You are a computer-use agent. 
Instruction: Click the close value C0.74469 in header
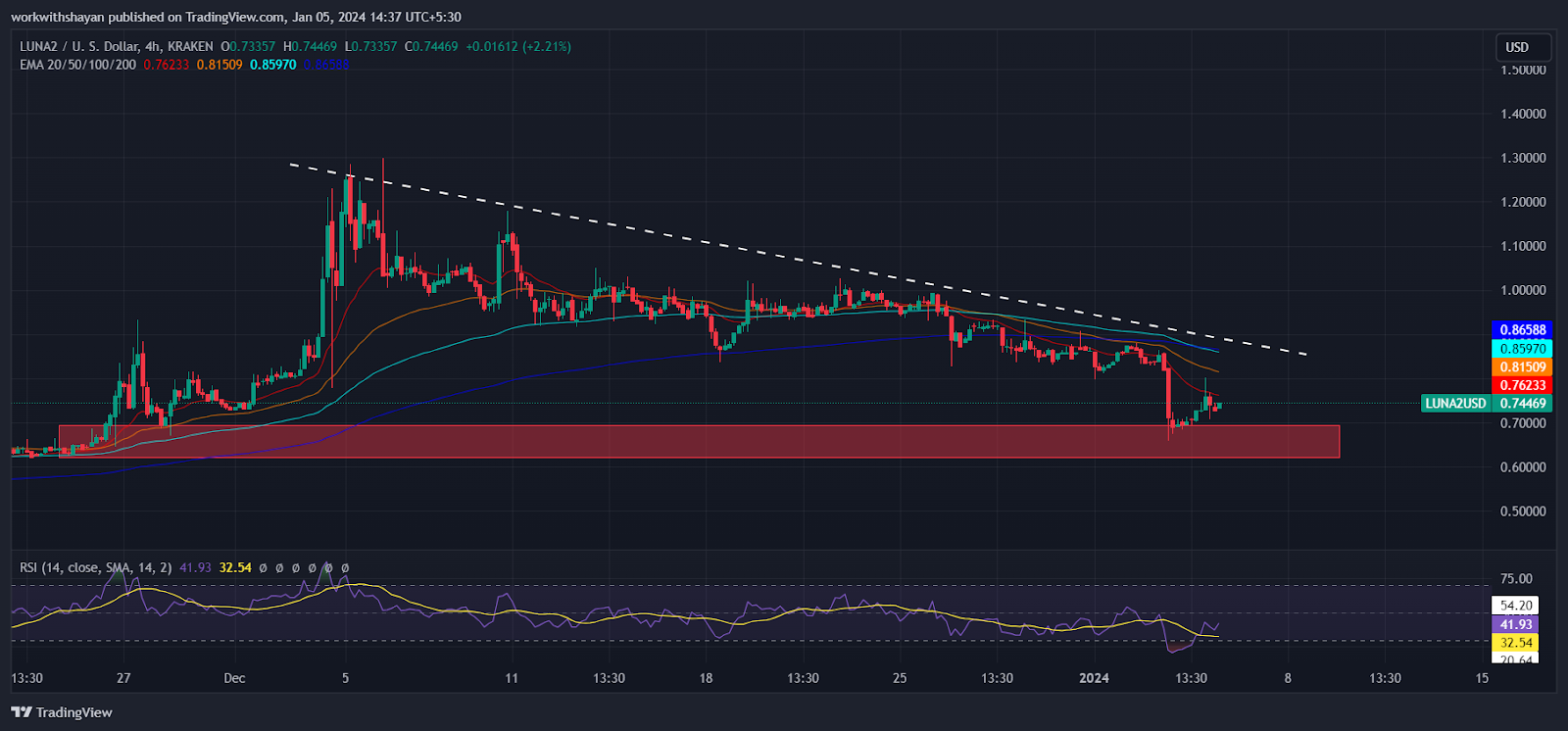click(431, 46)
